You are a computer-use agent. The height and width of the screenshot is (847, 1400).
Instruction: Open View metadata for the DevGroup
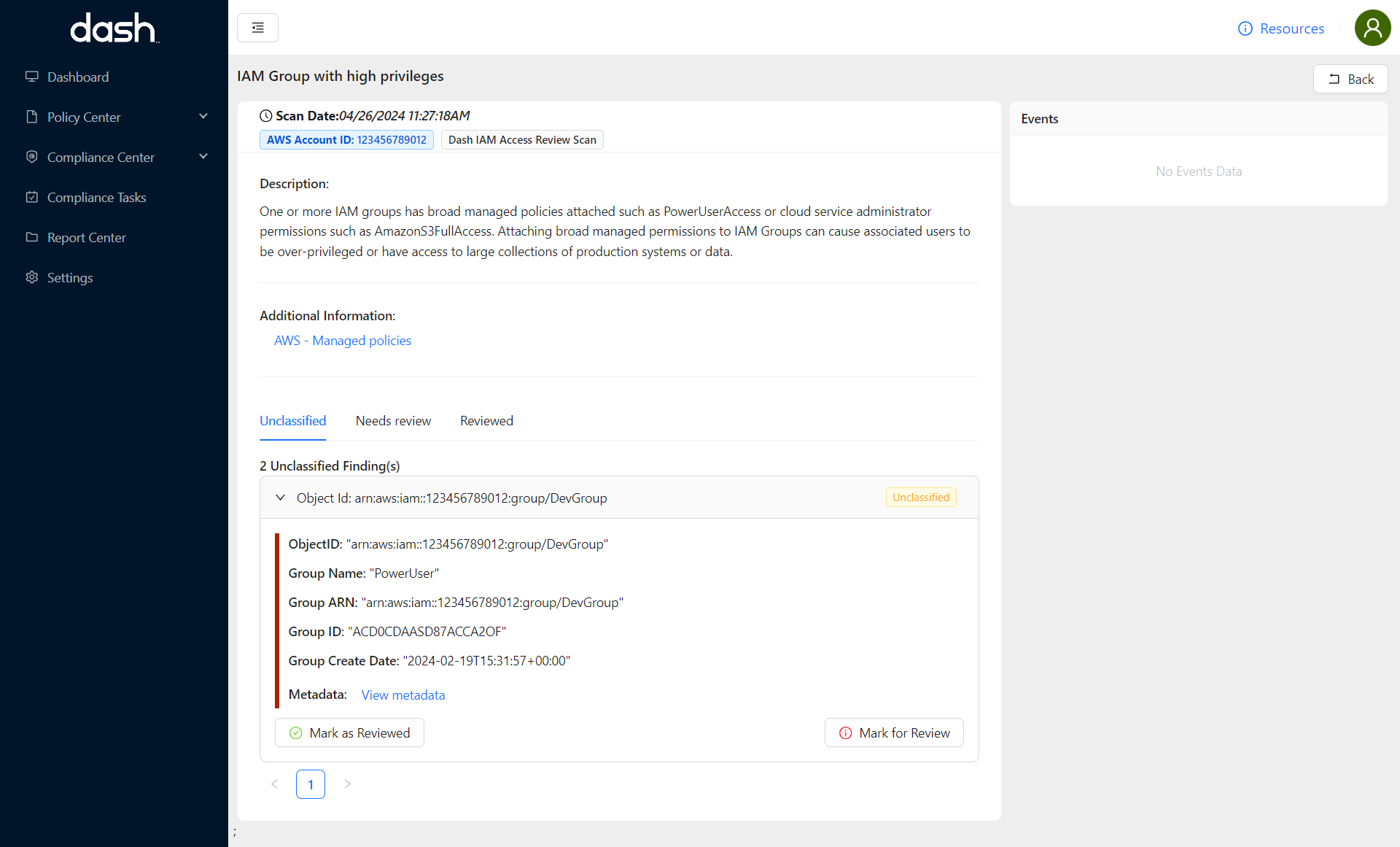click(403, 695)
